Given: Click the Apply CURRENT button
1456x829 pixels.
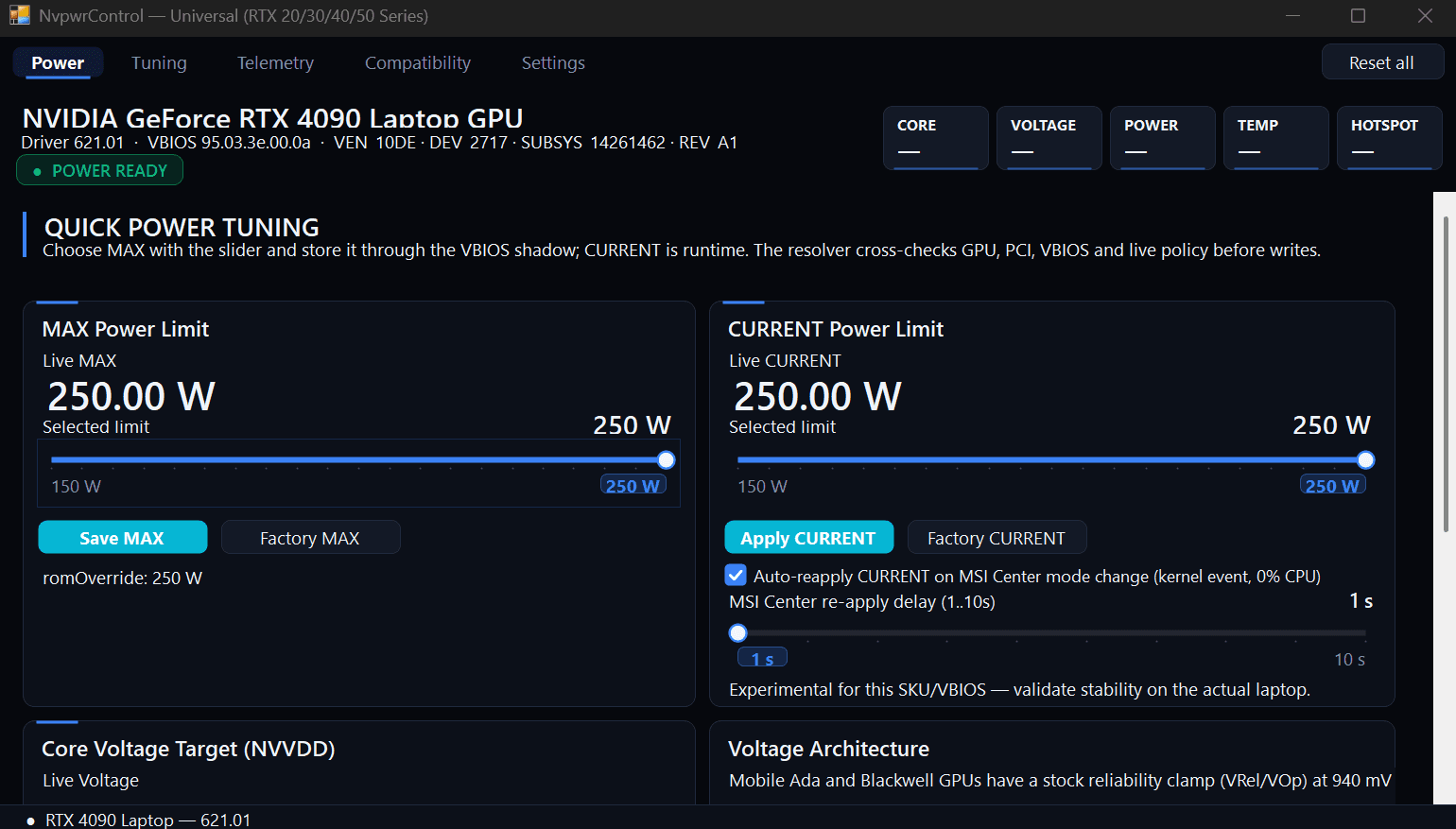Looking at the screenshot, I should point(808,537).
